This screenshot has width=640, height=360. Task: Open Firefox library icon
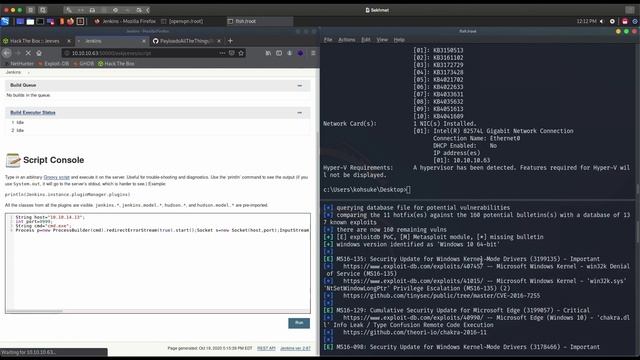tap(268, 53)
